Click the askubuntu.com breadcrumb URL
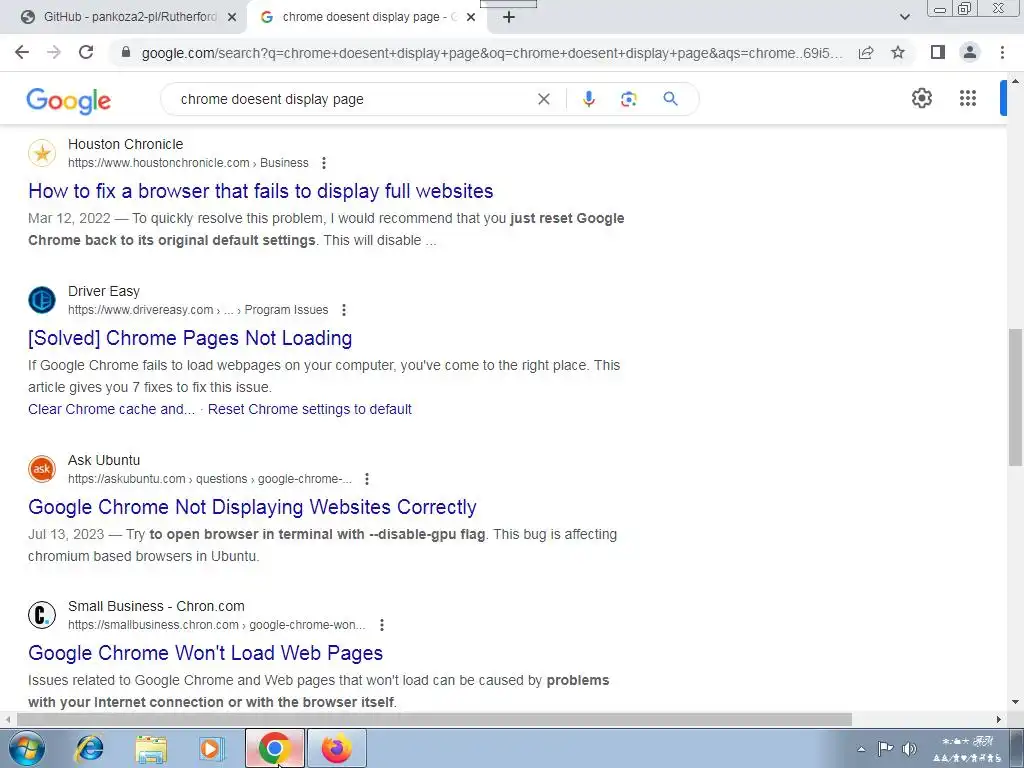The height and width of the screenshot is (768, 1024). click(x=210, y=479)
